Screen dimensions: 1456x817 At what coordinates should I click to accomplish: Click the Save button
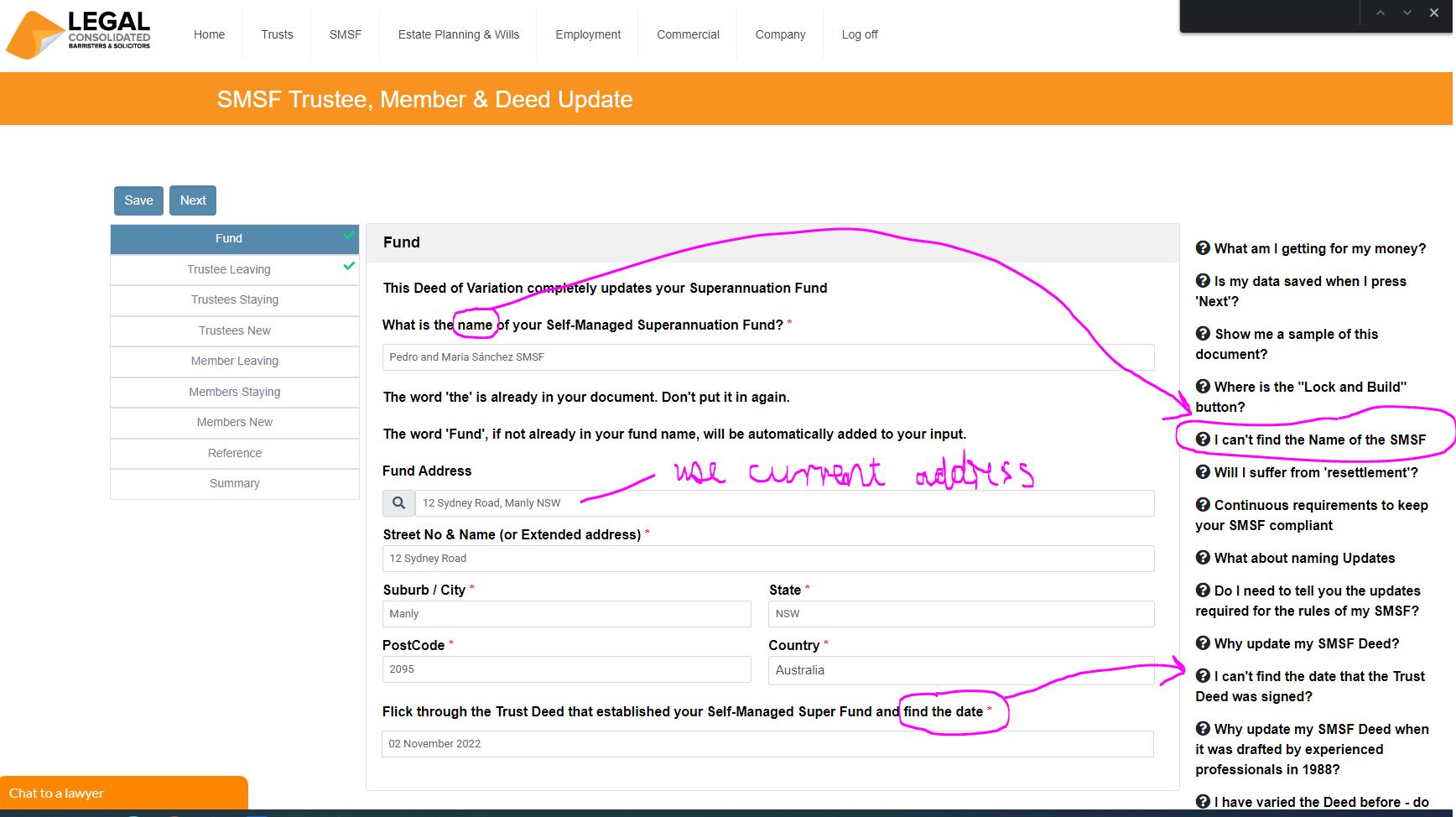[x=138, y=200]
